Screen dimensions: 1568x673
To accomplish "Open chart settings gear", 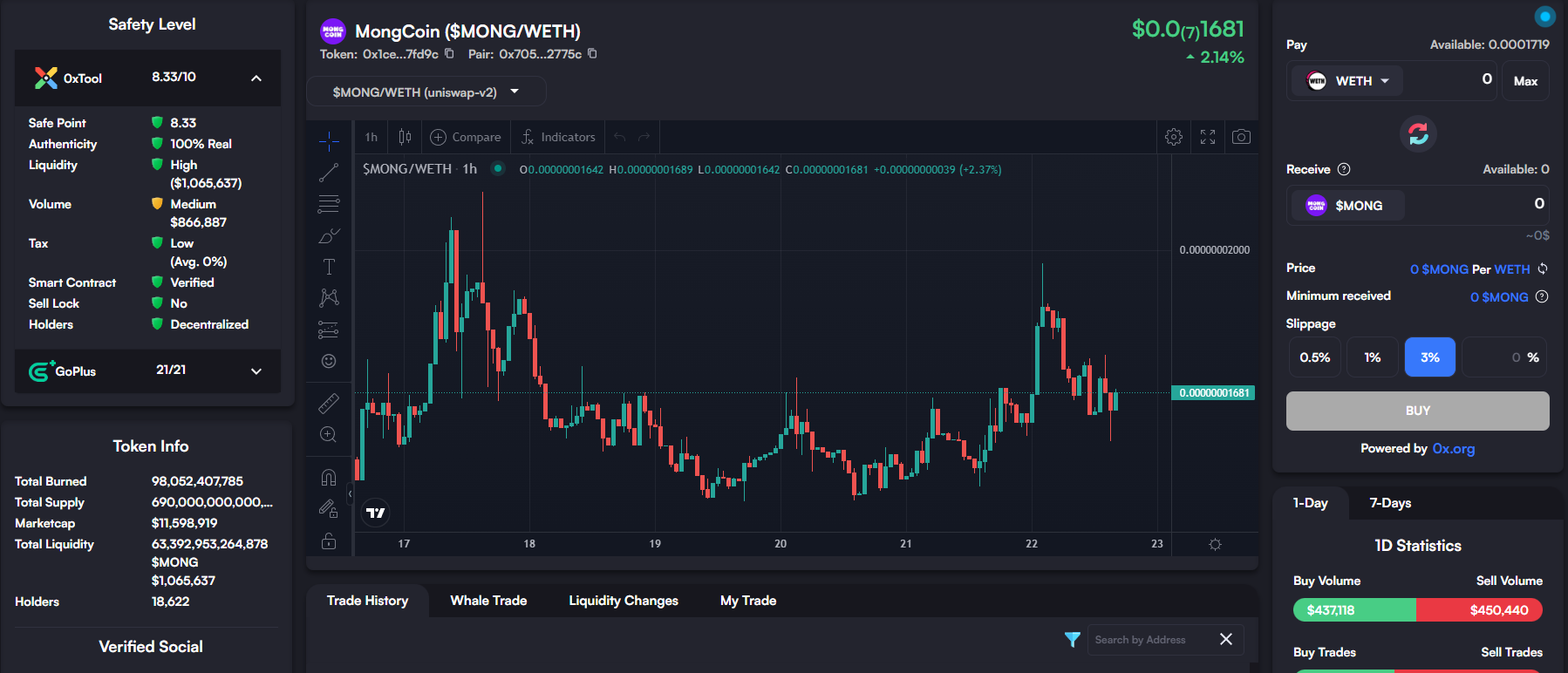I will 1174,137.
